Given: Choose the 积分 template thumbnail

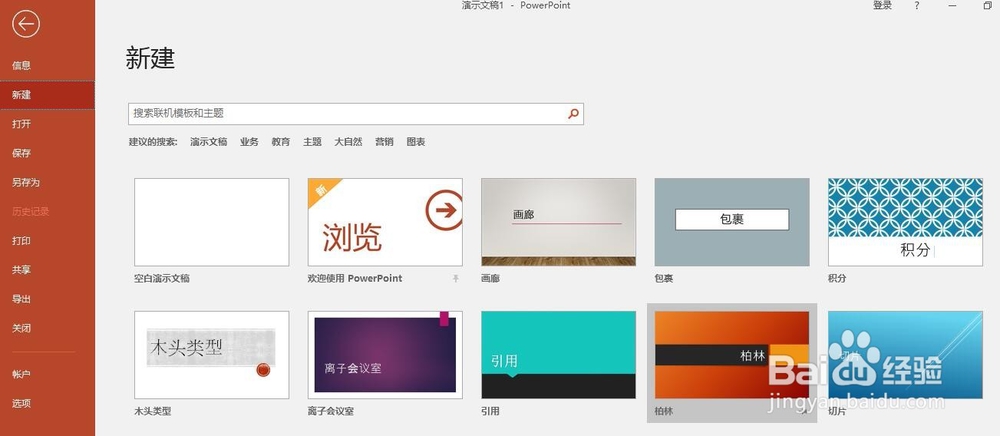Looking at the screenshot, I should [x=906, y=222].
